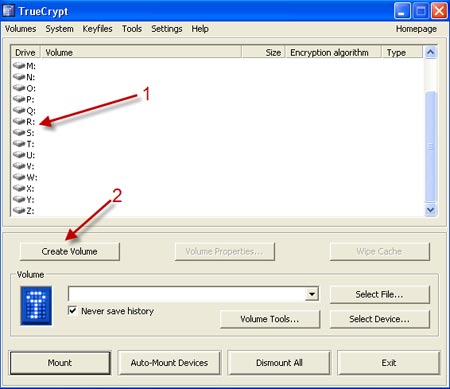Click the drive icon next to T:
450x389 pixels.
19,144
